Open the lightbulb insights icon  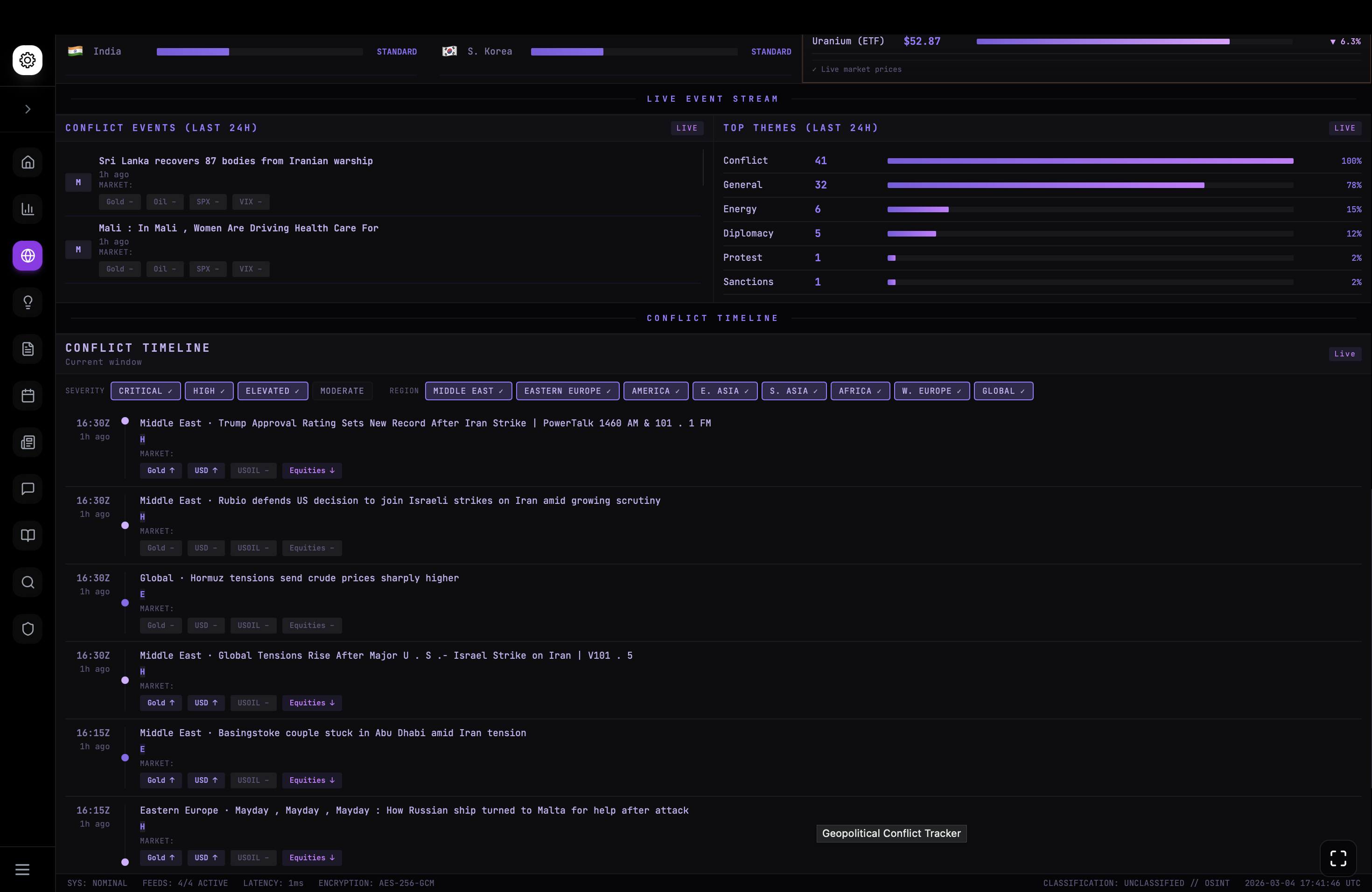[x=28, y=302]
